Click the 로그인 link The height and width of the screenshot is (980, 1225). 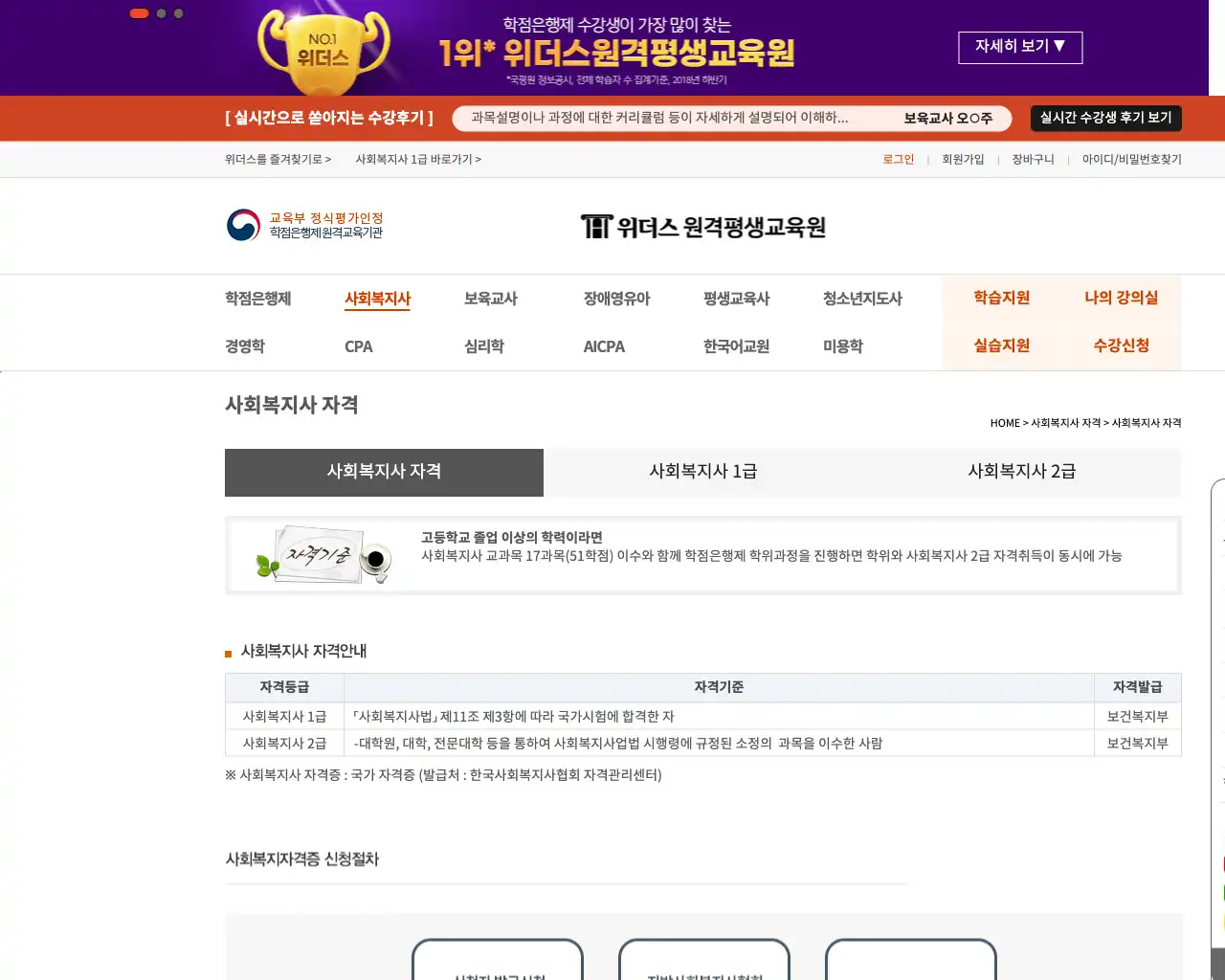pyautogui.click(x=898, y=159)
